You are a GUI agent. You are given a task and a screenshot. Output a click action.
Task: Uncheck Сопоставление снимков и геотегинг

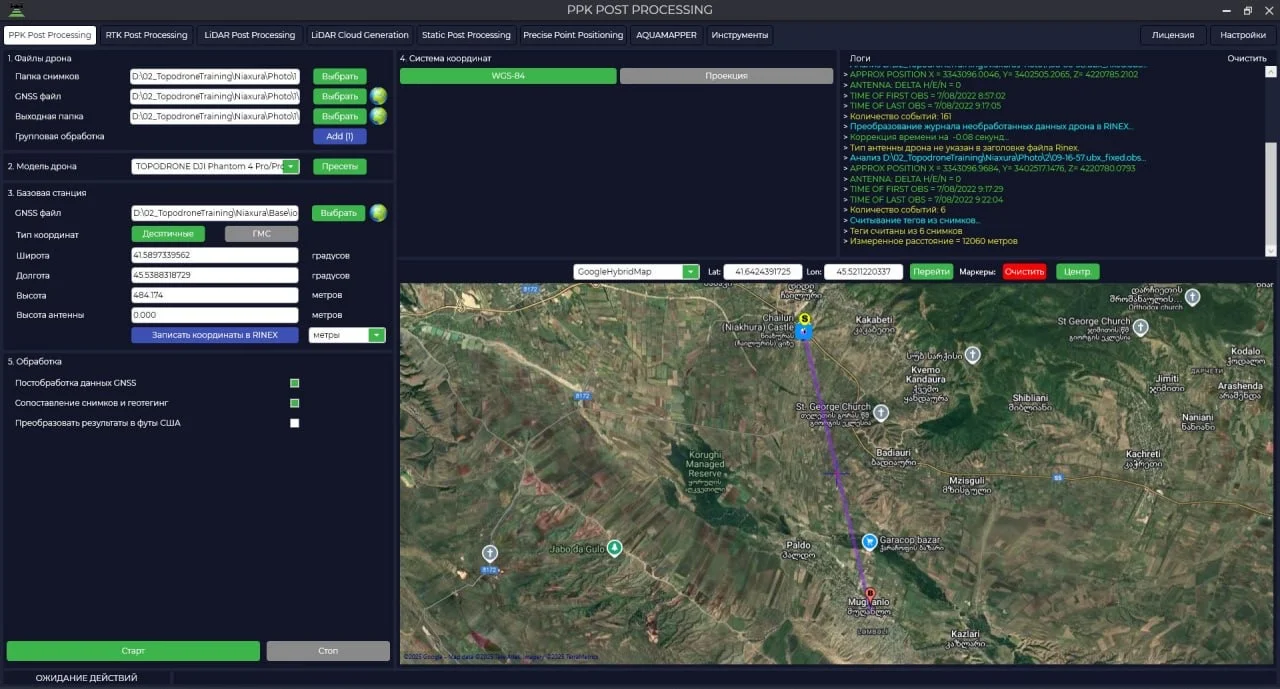[294, 403]
